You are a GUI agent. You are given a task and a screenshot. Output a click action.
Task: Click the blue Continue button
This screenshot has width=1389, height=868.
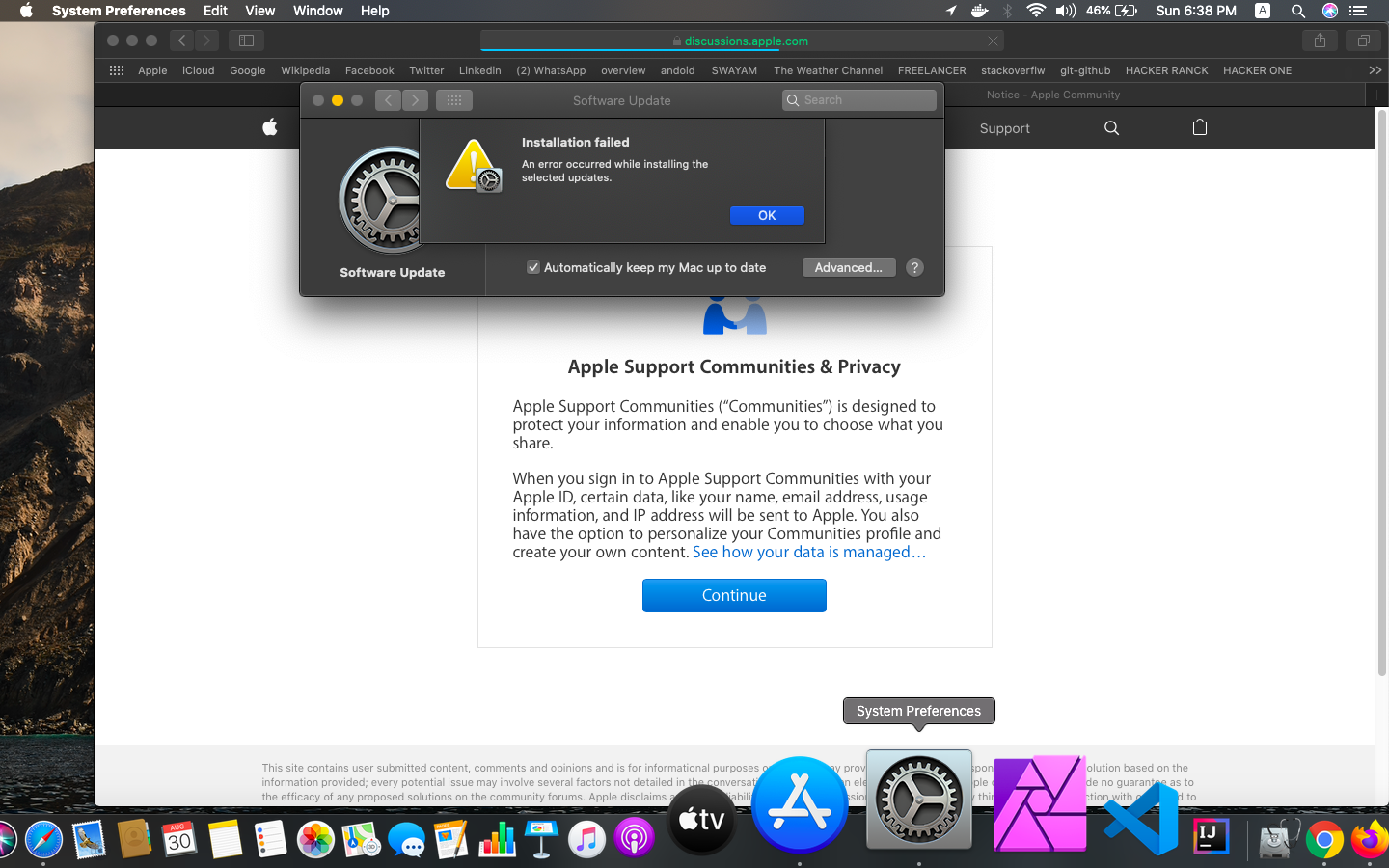(x=734, y=595)
